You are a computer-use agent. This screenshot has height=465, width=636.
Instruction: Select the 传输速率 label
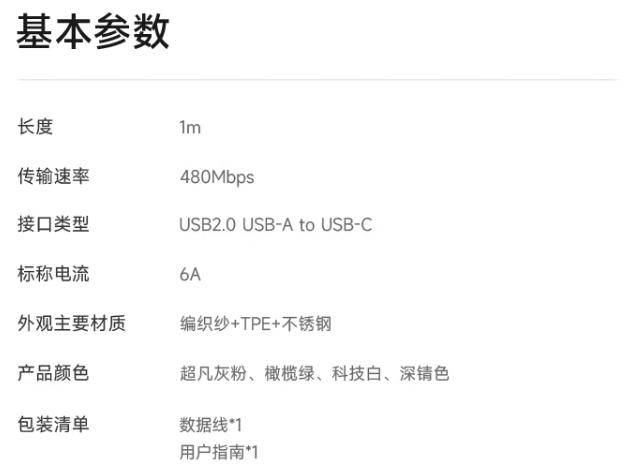pyautogui.click(x=53, y=176)
